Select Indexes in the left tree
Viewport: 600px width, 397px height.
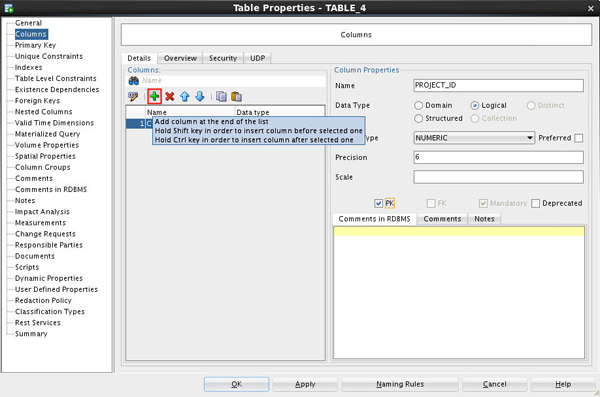[28, 67]
